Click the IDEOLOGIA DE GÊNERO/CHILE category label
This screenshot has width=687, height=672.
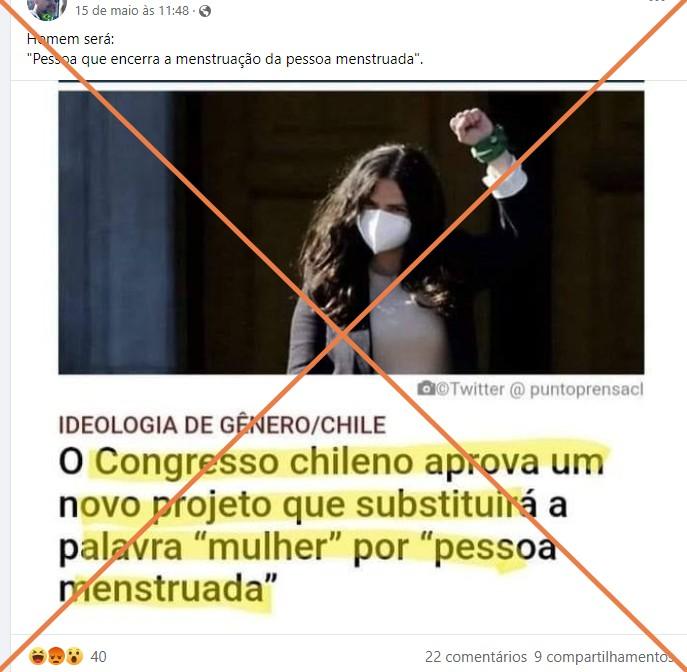click(222, 425)
